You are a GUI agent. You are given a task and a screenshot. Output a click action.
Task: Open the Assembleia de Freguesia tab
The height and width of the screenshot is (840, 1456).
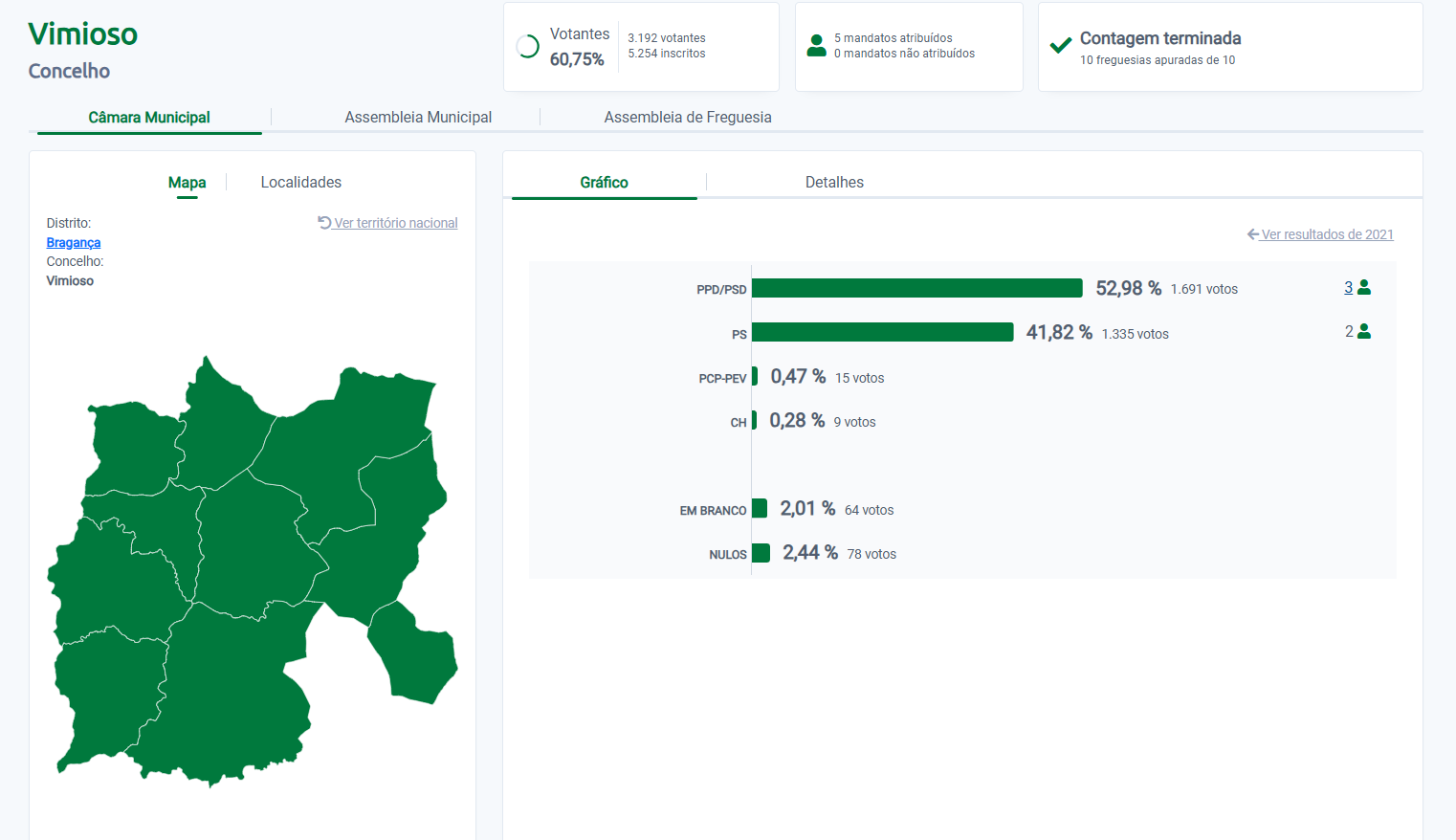[687, 117]
